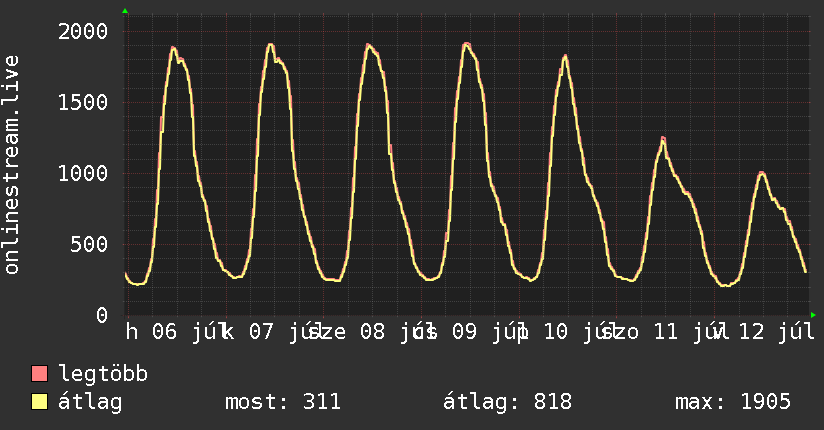The width and height of the screenshot is (824, 430).
Task: Click the 11 júl date label
Action: tap(692, 332)
